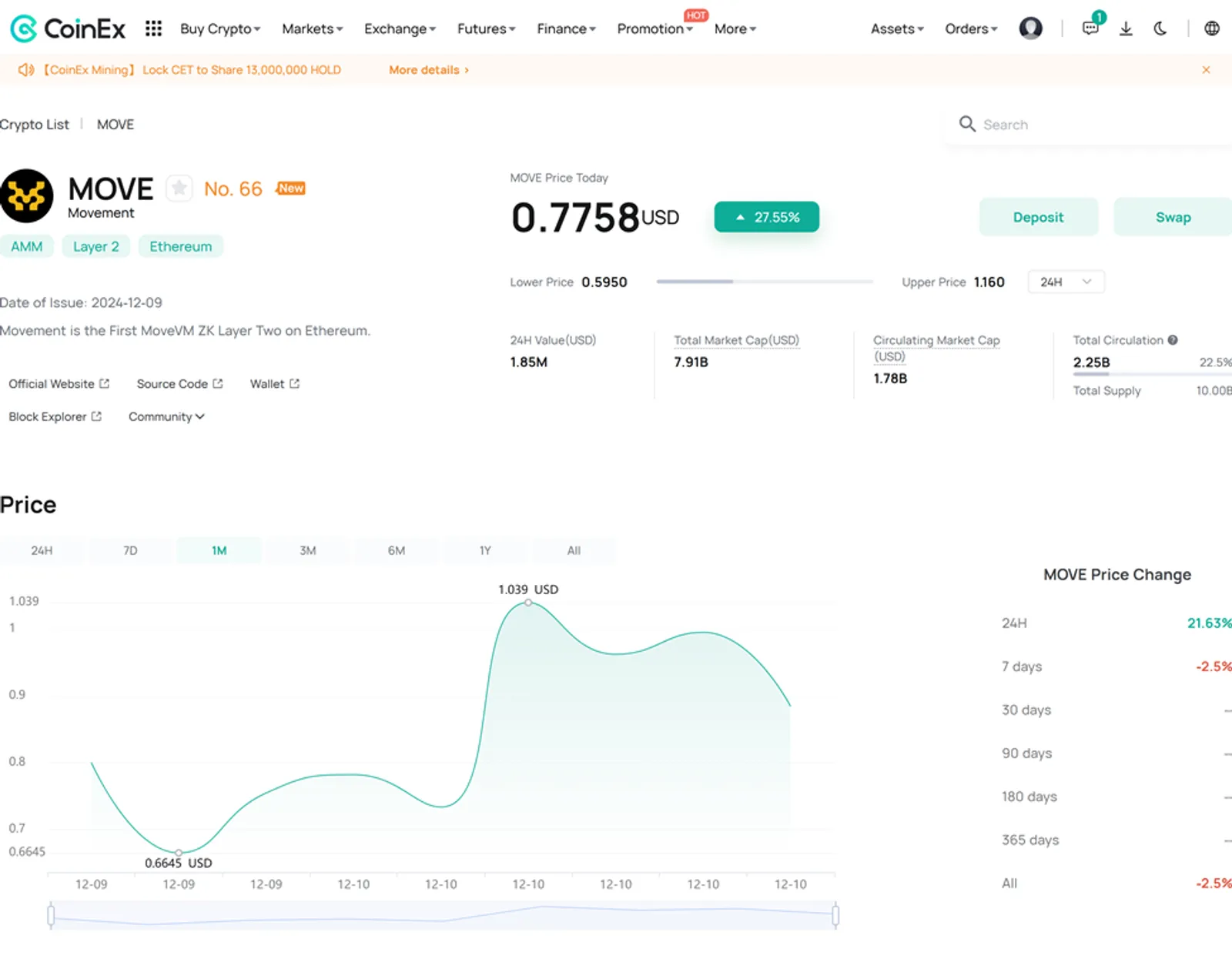Click right handle of chart range slider
The image size is (1232, 962).
[x=835, y=915]
